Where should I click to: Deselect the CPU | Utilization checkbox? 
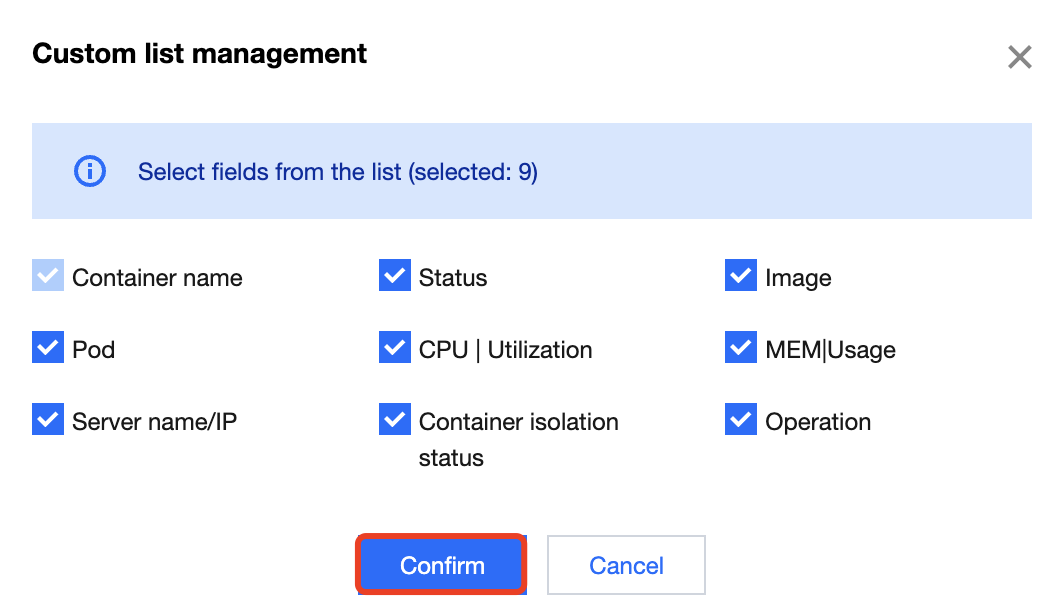395,348
